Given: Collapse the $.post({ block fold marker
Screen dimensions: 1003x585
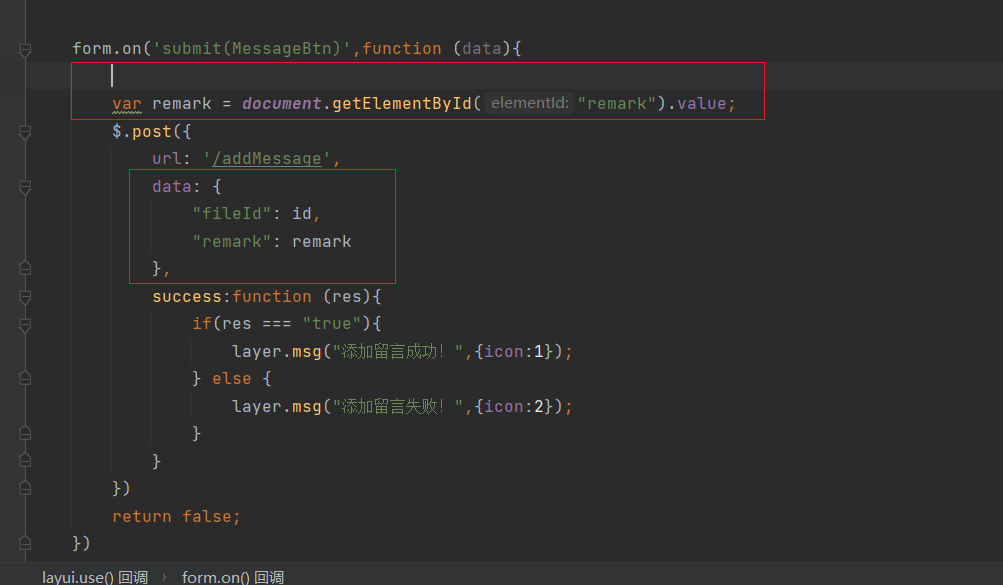Looking at the screenshot, I should tap(25, 132).
